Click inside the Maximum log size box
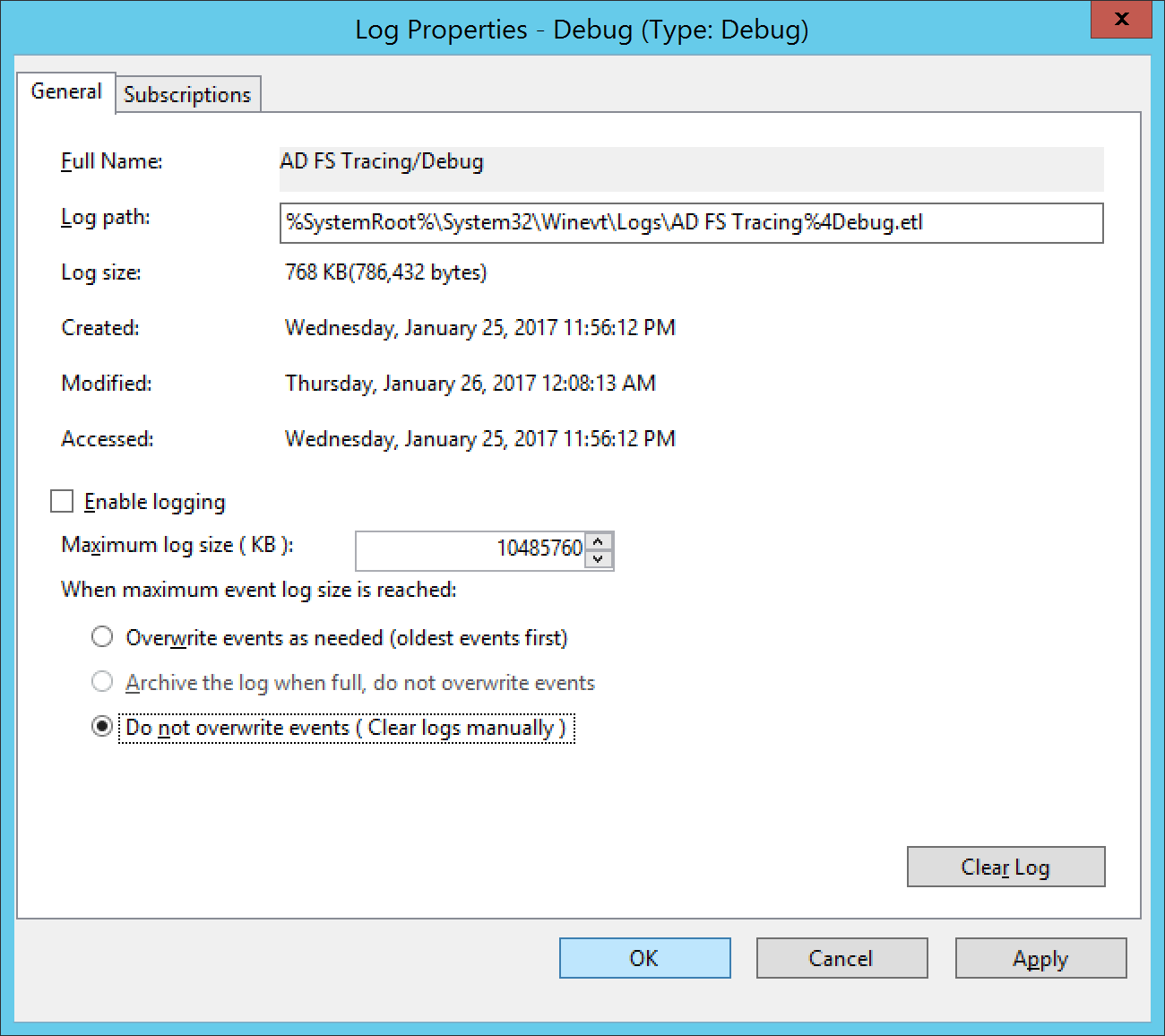 (x=470, y=549)
